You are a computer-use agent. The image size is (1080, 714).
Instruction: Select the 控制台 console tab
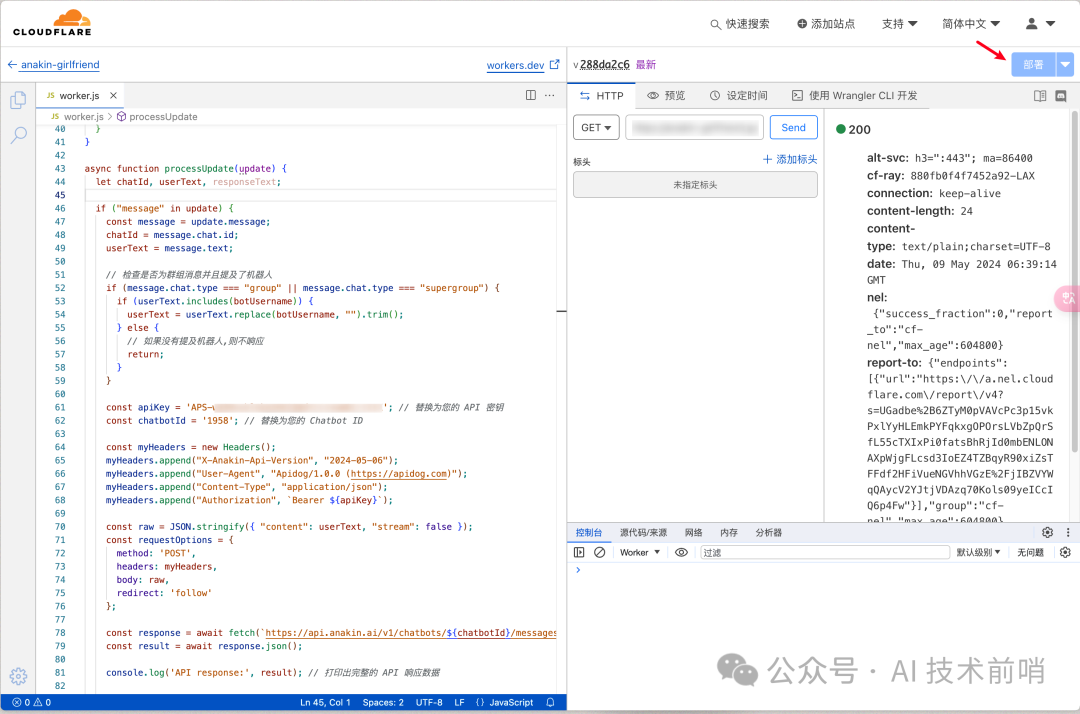point(589,532)
